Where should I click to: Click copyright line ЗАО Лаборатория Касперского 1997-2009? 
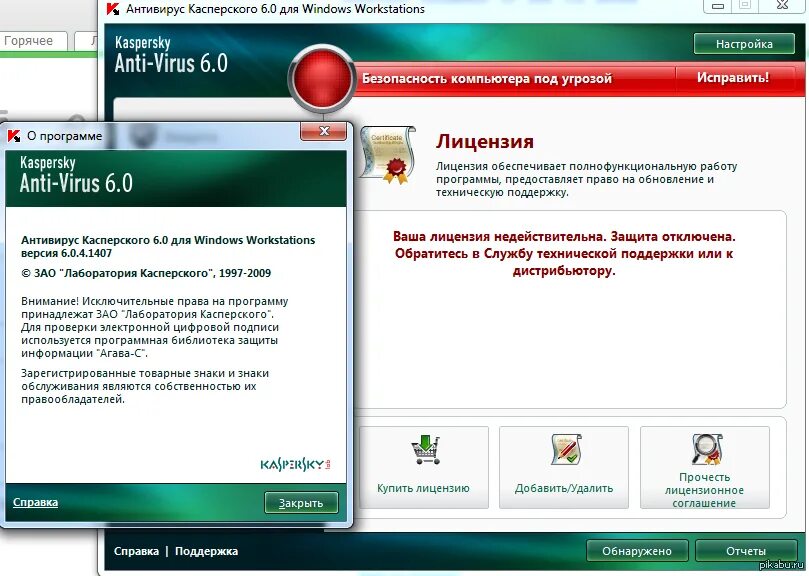pos(146,274)
